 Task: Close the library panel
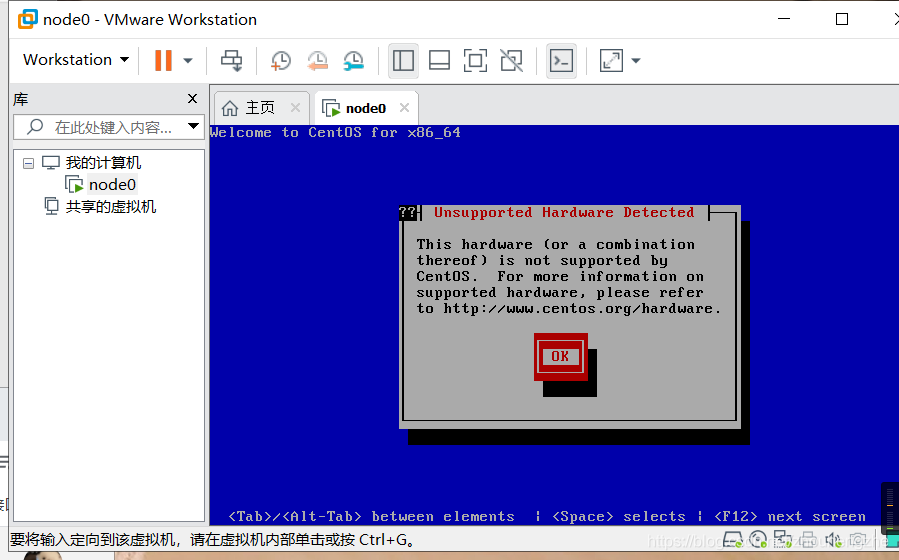193,99
